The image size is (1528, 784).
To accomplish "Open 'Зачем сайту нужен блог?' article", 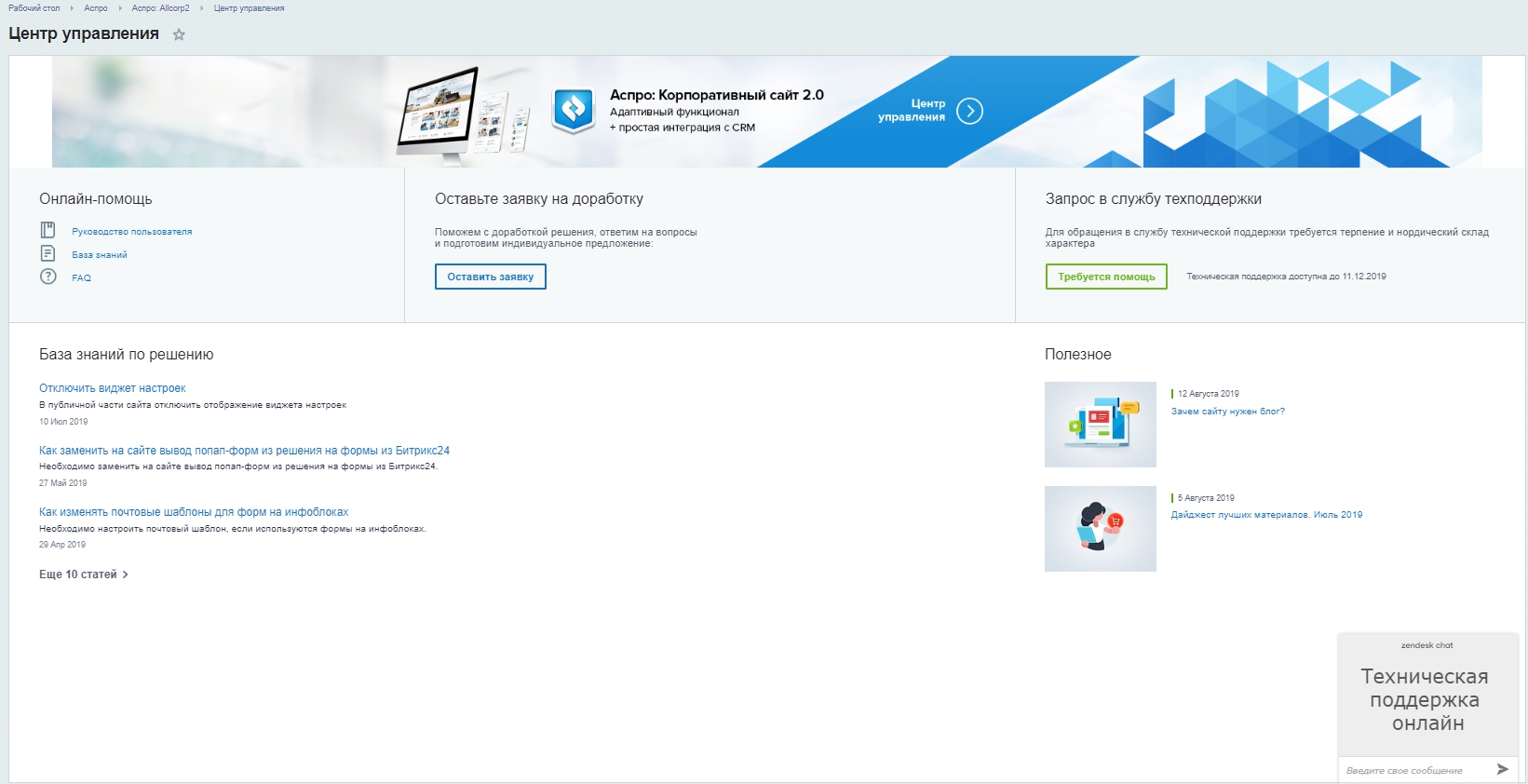I will click(x=1228, y=412).
